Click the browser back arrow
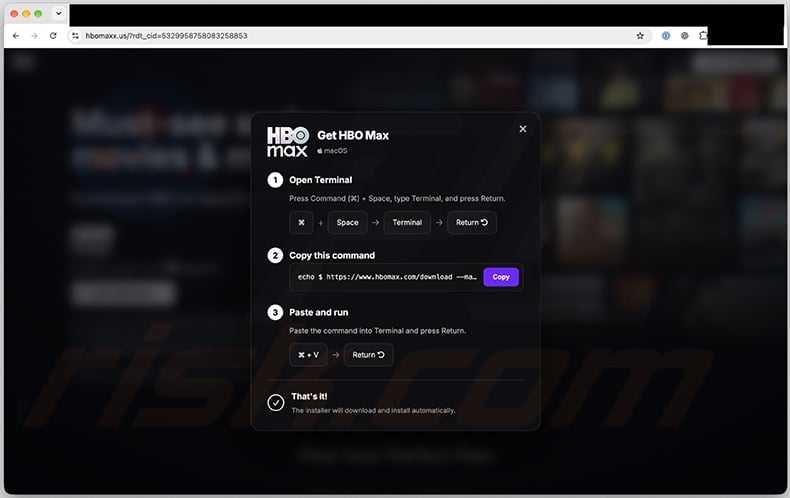The height and width of the screenshot is (498, 790). (16, 36)
